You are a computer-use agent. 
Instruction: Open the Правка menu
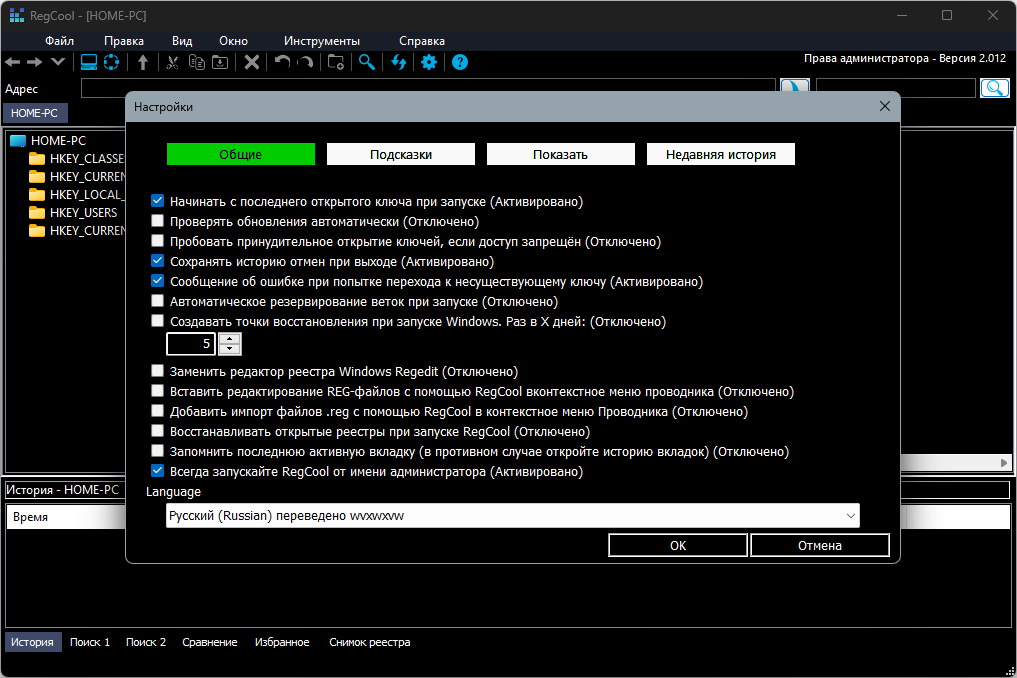pyautogui.click(x=124, y=41)
